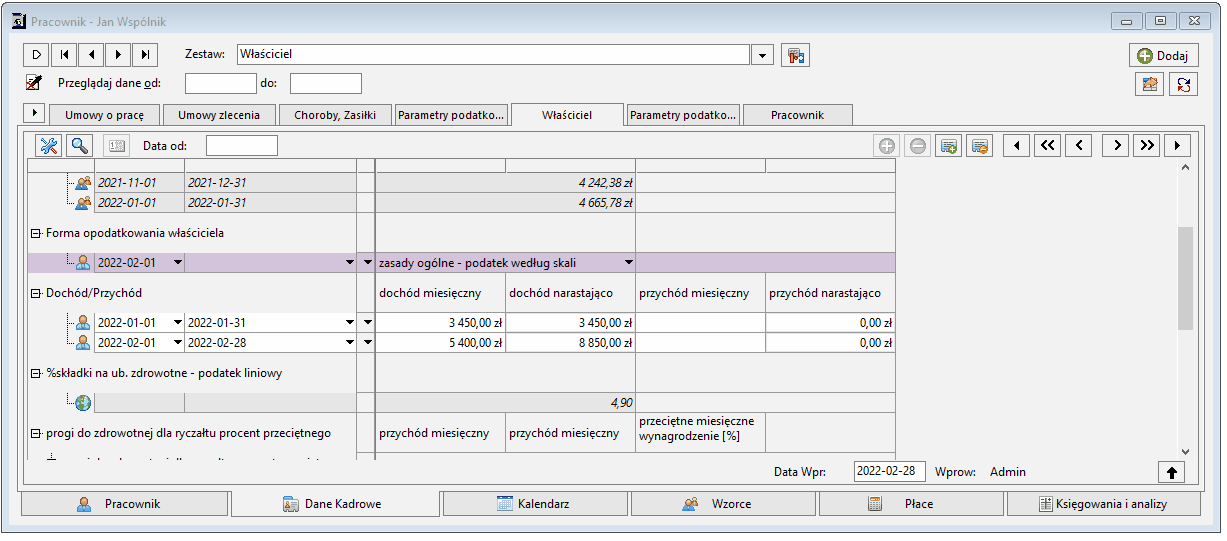Switch to the Umowy zlecenia tab

(x=219, y=115)
